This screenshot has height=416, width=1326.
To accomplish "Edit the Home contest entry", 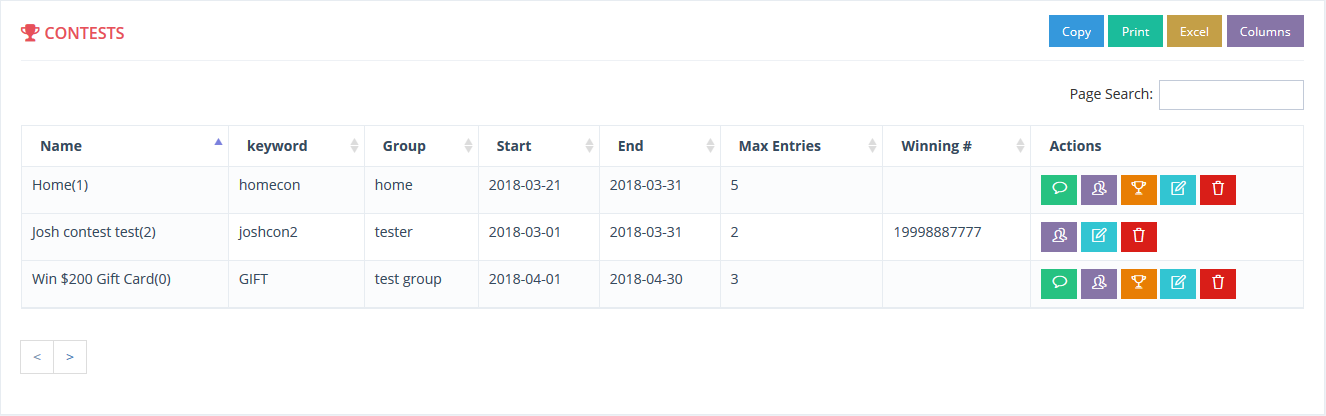I will 1178,190.
